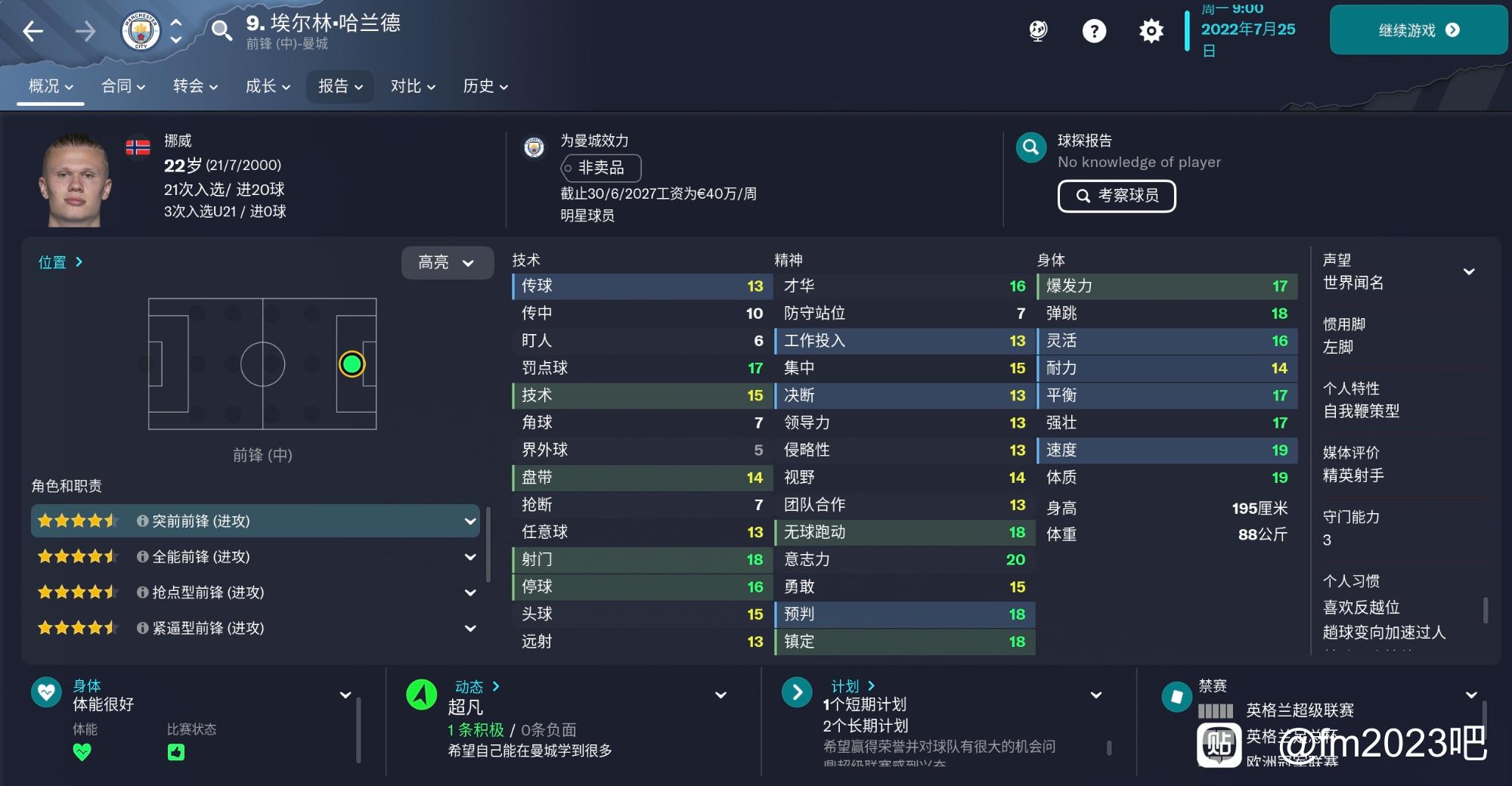The width and height of the screenshot is (1512, 786).
Task: Click the 考察球员 scout player button
Action: 1117,196
